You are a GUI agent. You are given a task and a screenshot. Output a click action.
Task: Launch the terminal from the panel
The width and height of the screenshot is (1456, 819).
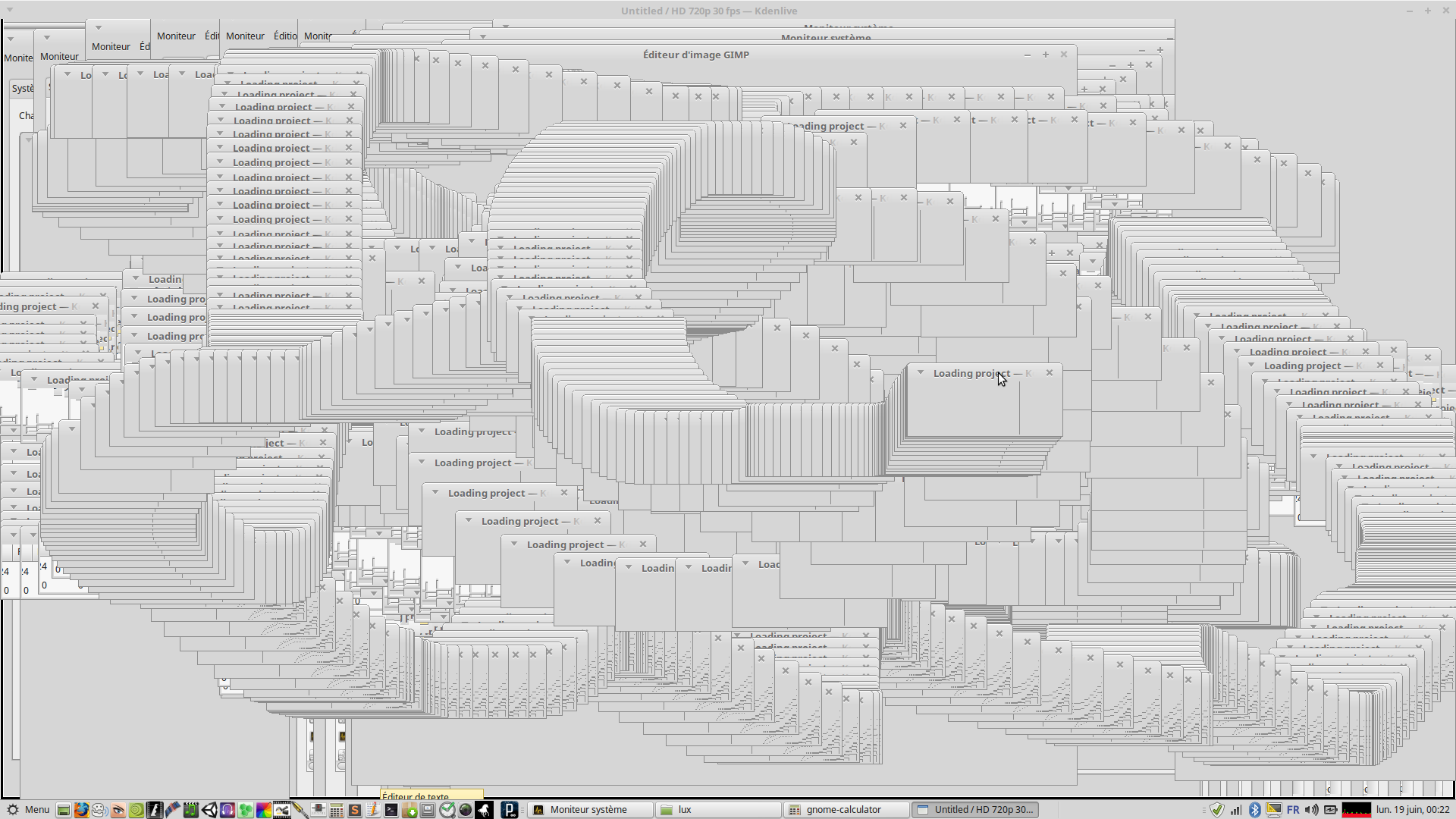(x=391, y=810)
